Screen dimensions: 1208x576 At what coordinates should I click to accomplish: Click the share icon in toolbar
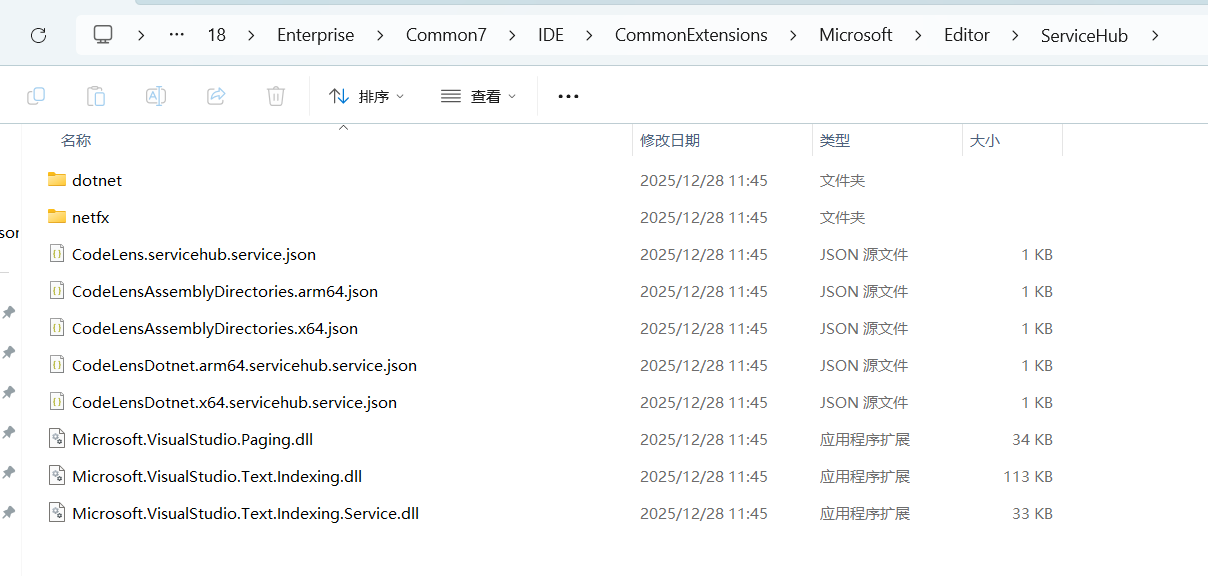[x=216, y=96]
